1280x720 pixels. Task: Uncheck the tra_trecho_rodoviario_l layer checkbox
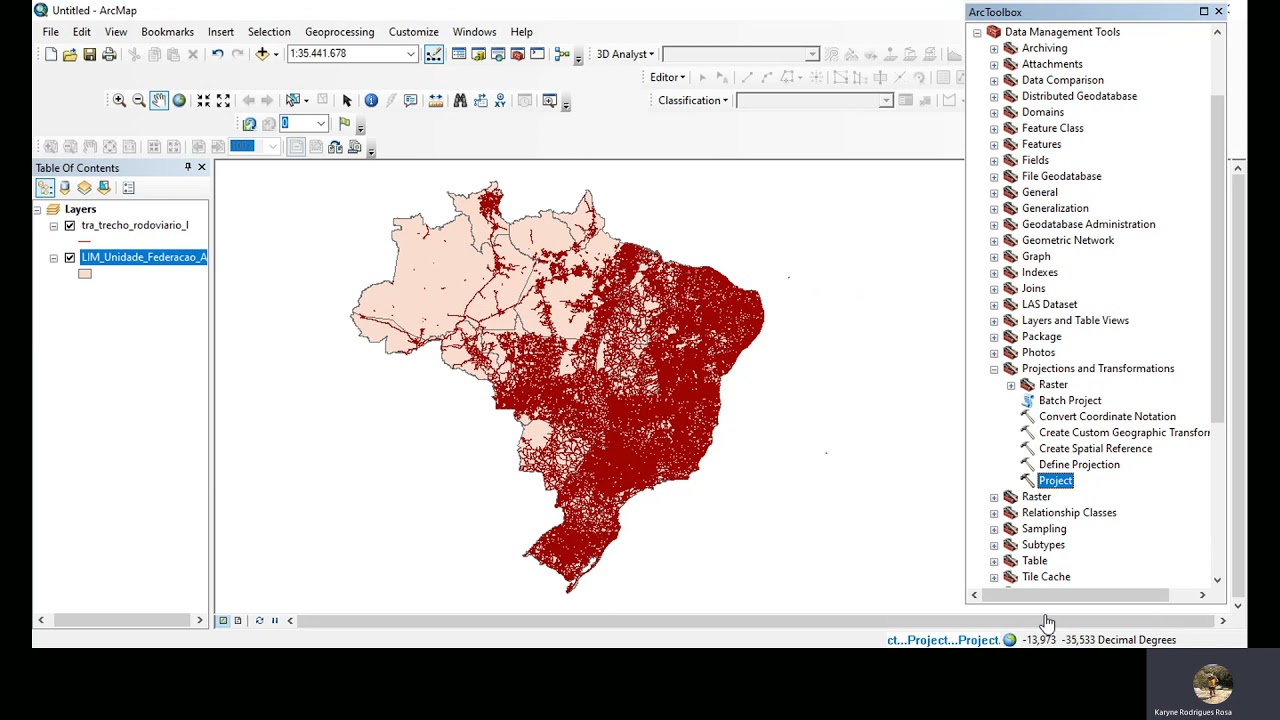pos(70,226)
